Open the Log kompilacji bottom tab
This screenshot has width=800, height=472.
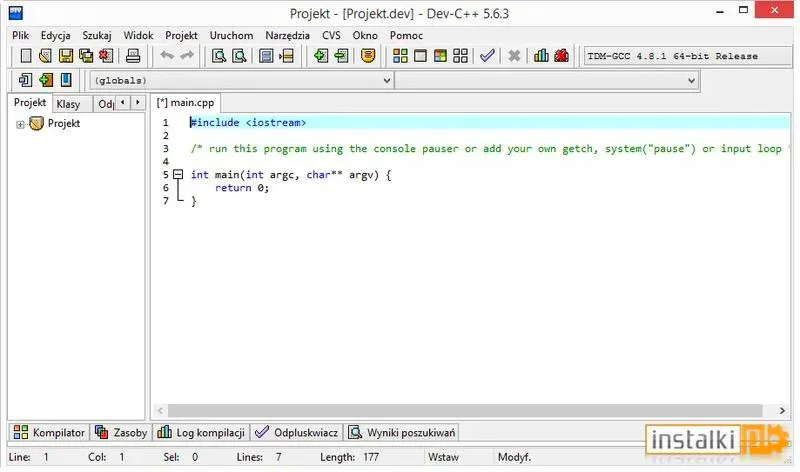point(201,433)
